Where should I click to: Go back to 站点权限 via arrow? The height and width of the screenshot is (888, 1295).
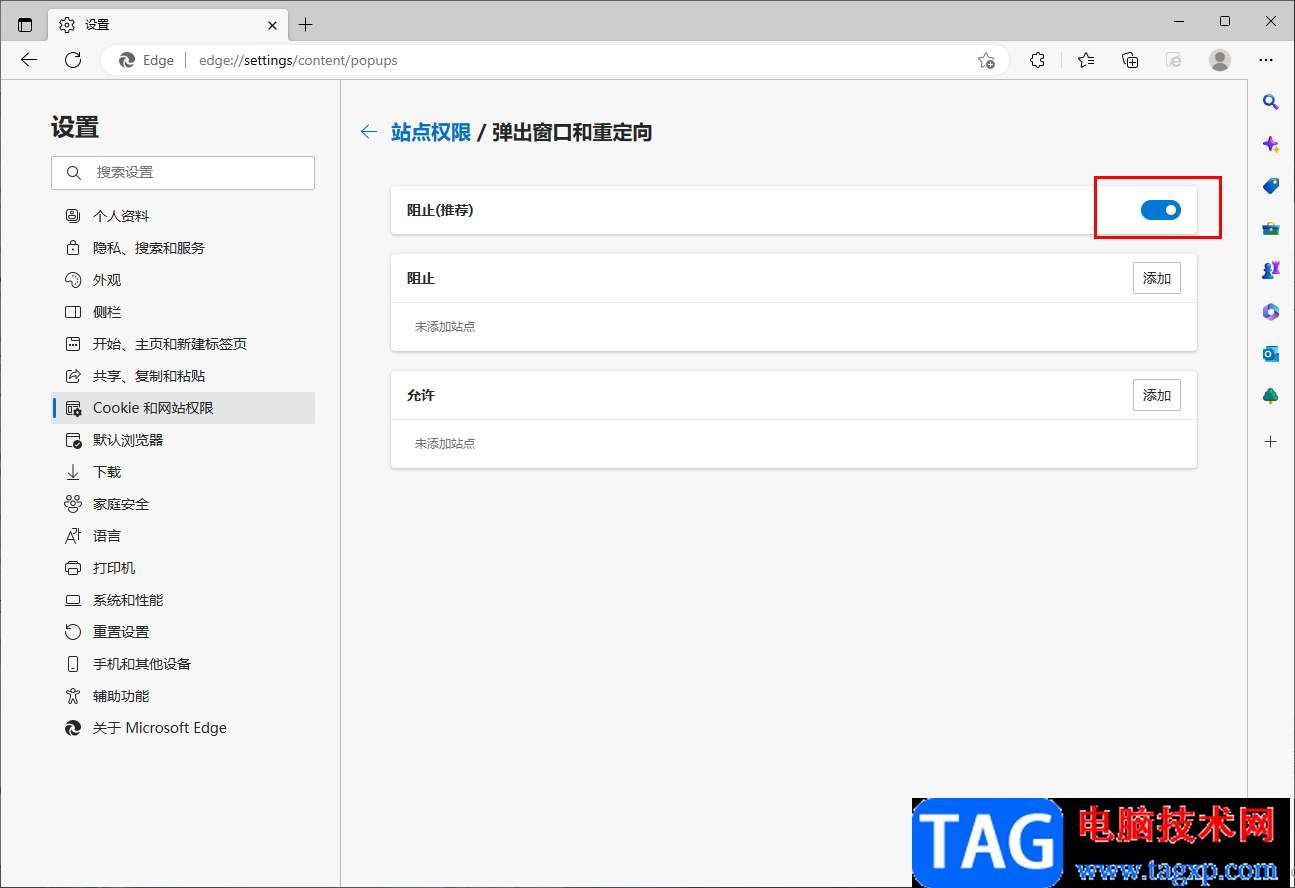tap(369, 132)
